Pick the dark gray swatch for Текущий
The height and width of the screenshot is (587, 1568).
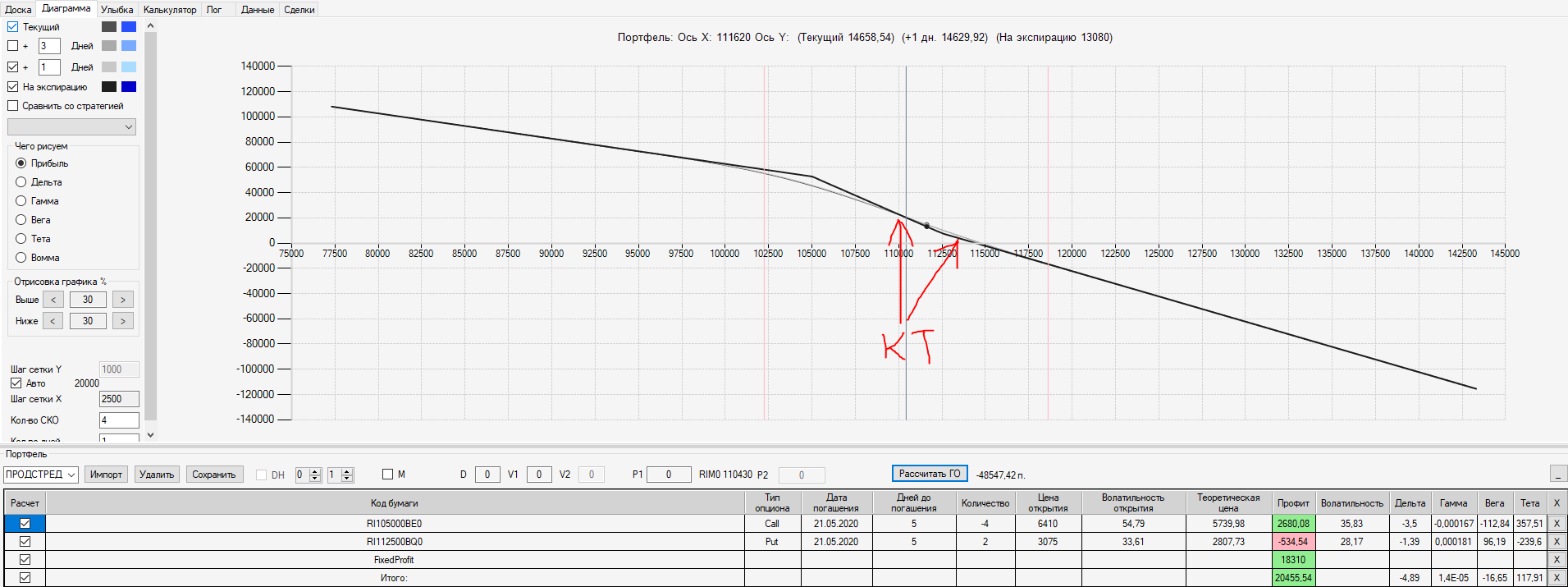[x=109, y=27]
